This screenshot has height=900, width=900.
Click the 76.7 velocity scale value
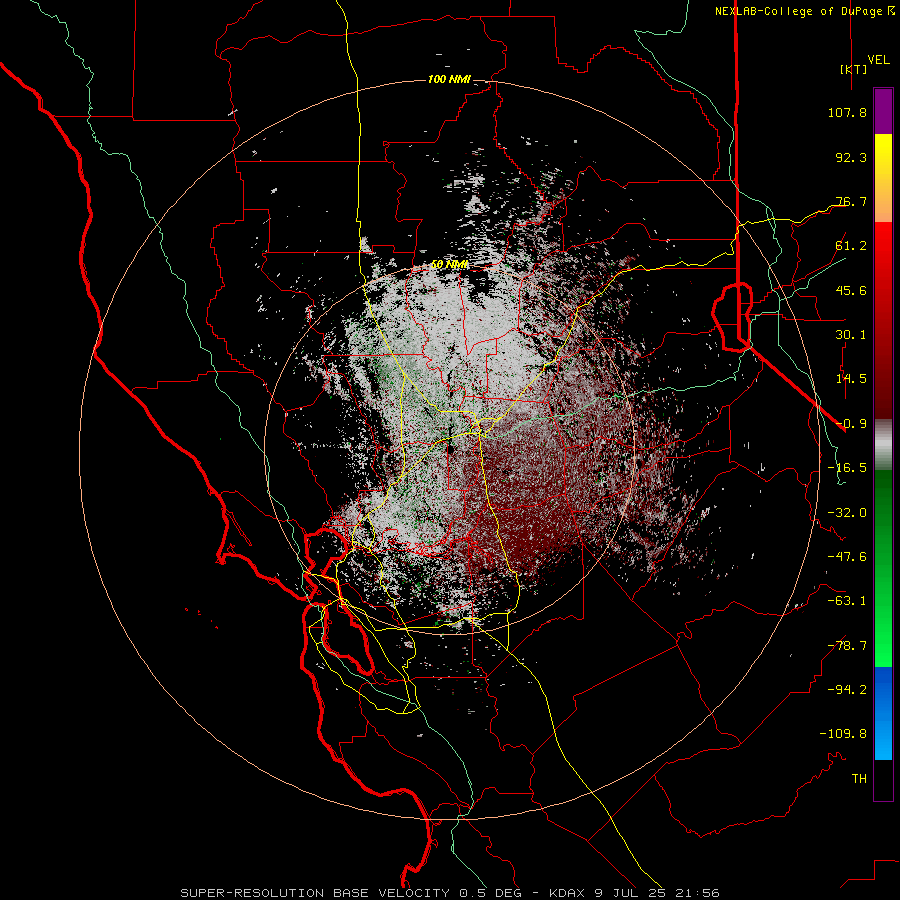click(851, 201)
